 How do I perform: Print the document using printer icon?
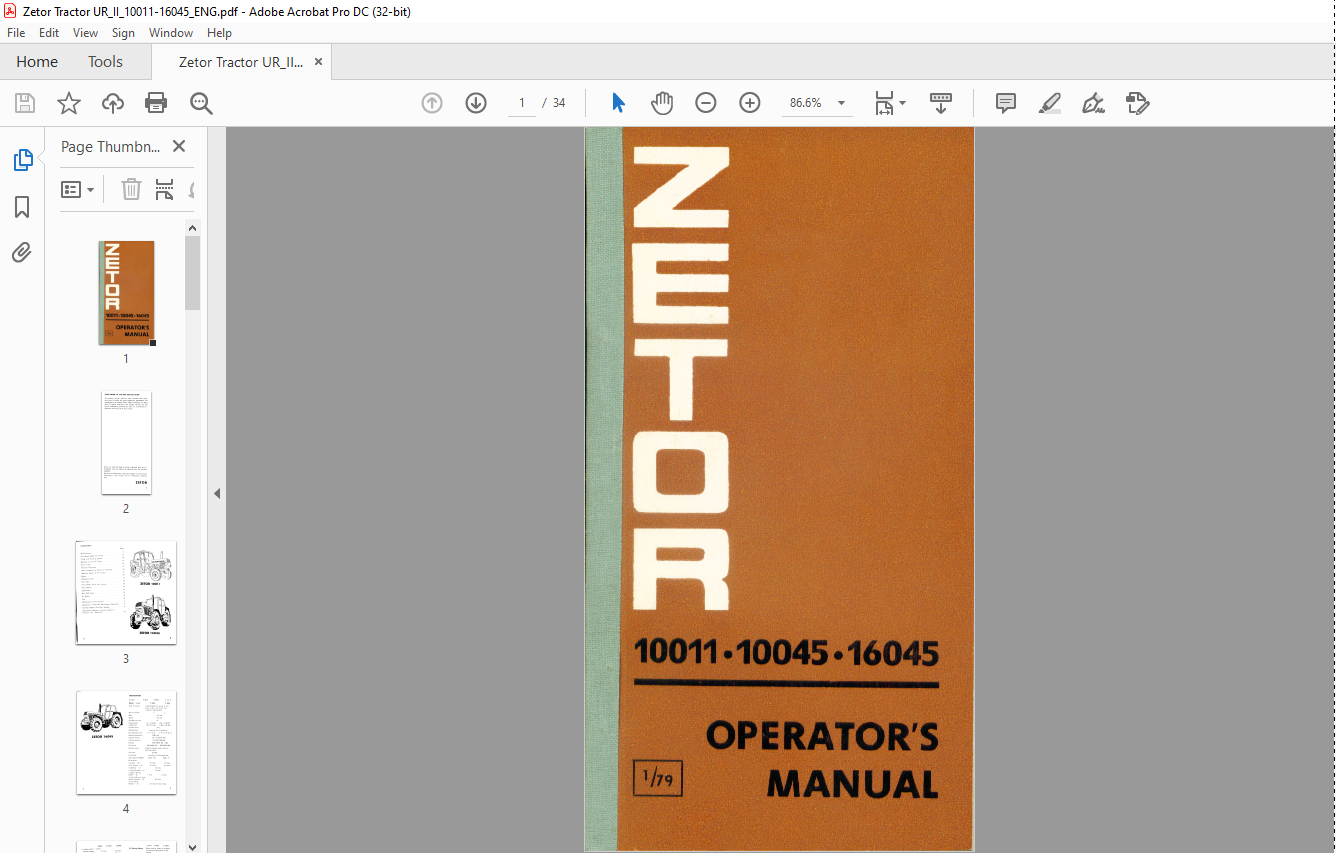156,103
